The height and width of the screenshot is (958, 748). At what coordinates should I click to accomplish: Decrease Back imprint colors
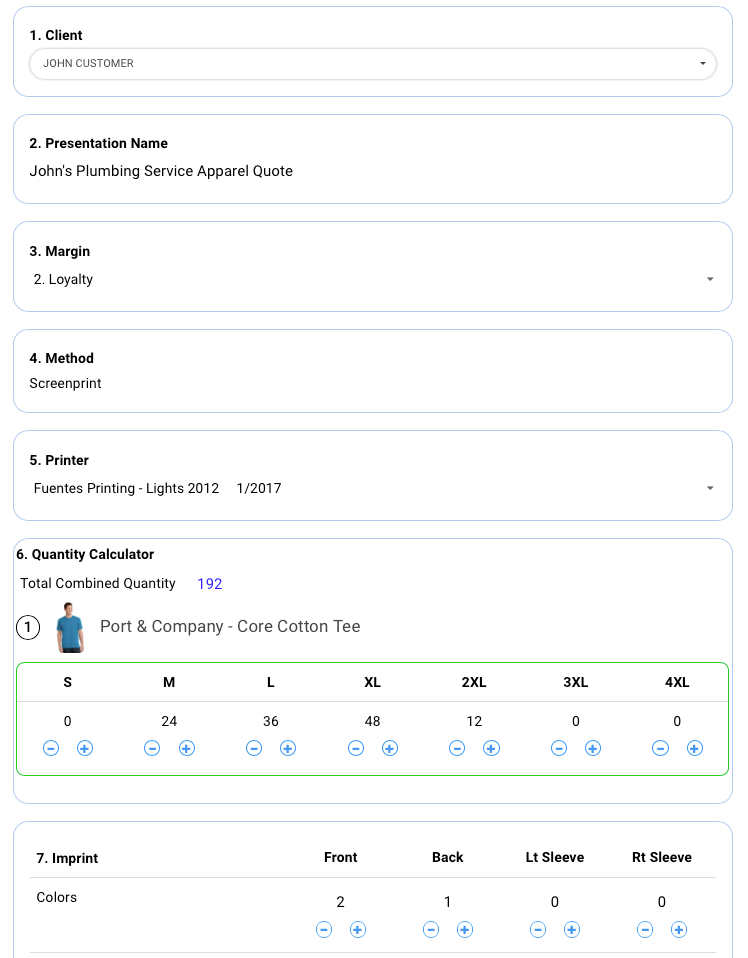[x=431, y=930]
